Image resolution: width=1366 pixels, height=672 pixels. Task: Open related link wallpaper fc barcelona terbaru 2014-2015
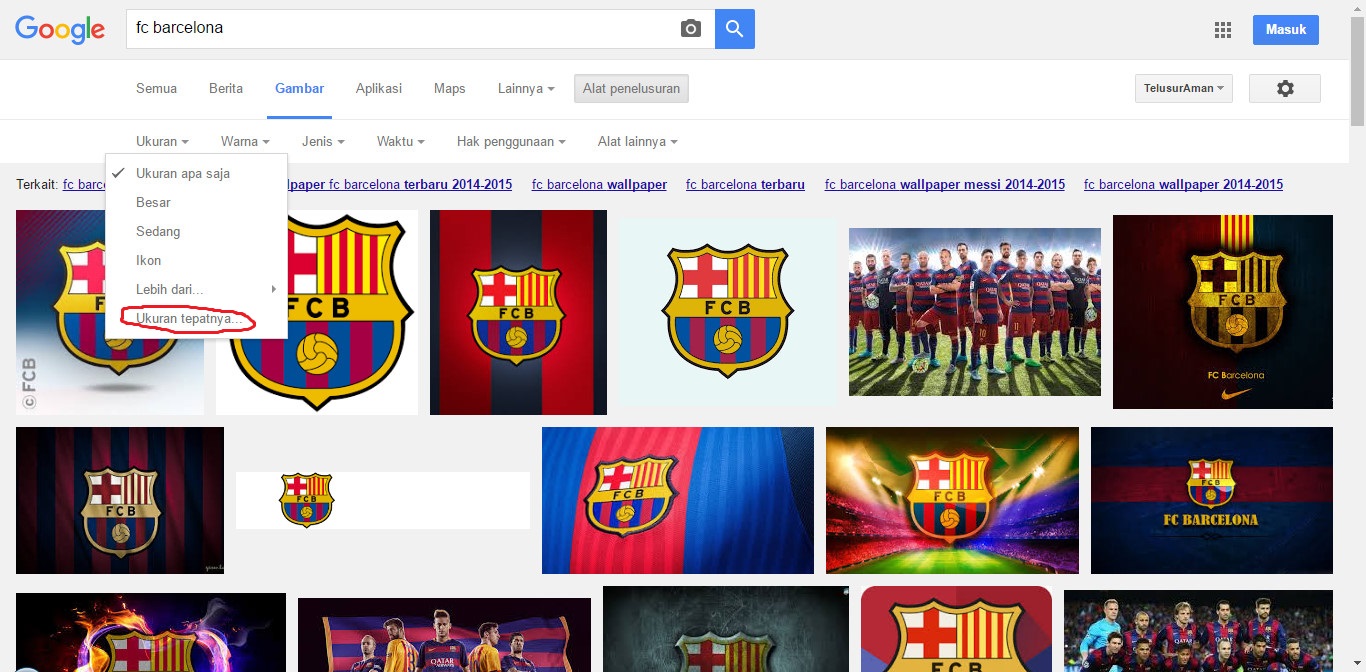pyautogui.click(x=400, y=184)
